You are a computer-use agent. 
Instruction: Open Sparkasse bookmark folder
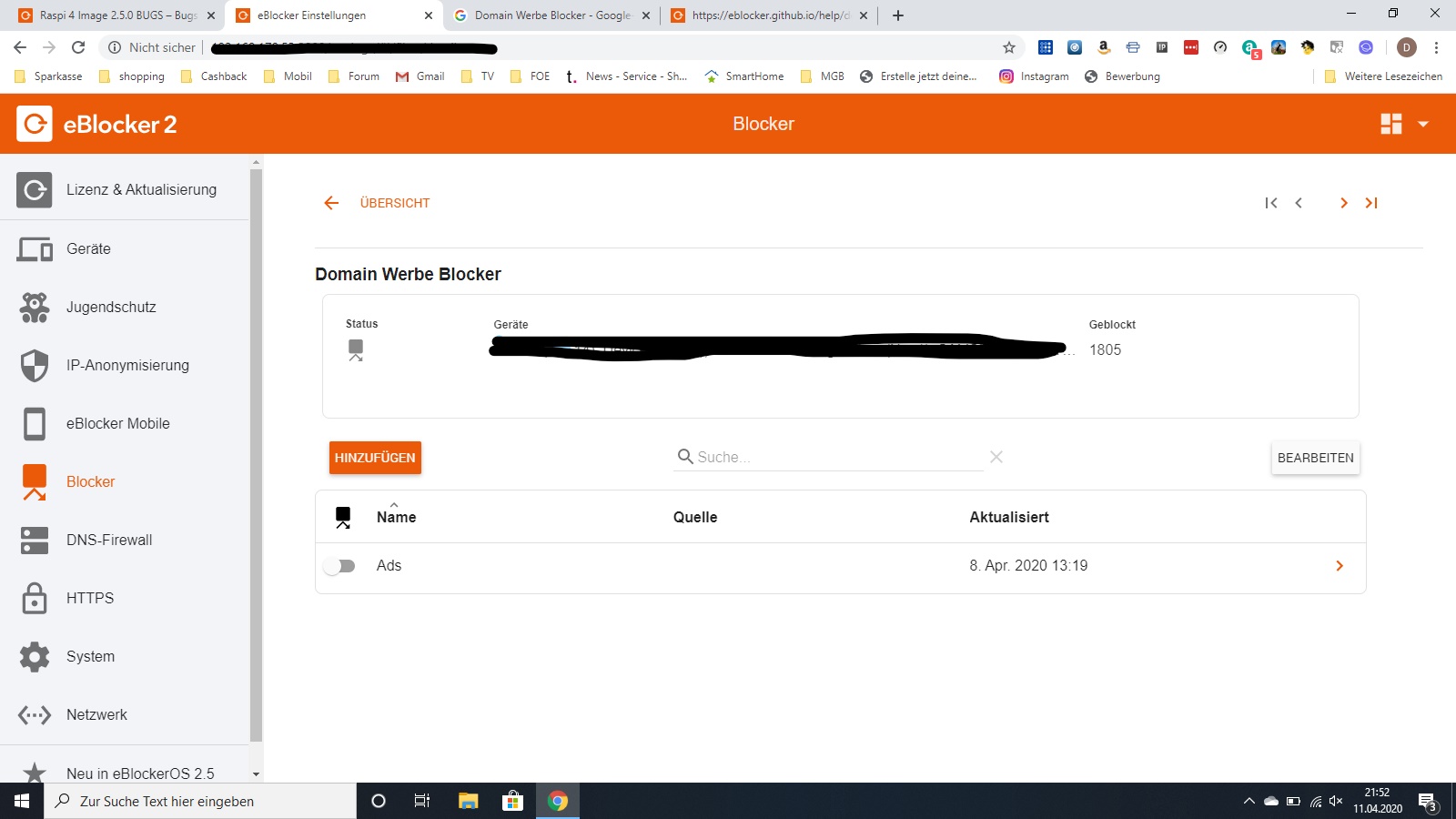[49, 76]
